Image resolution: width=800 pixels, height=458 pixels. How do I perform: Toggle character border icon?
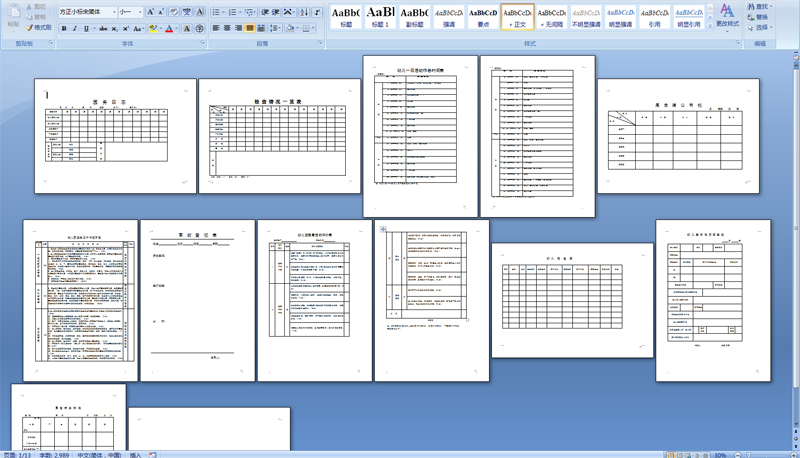click(199, 12)
